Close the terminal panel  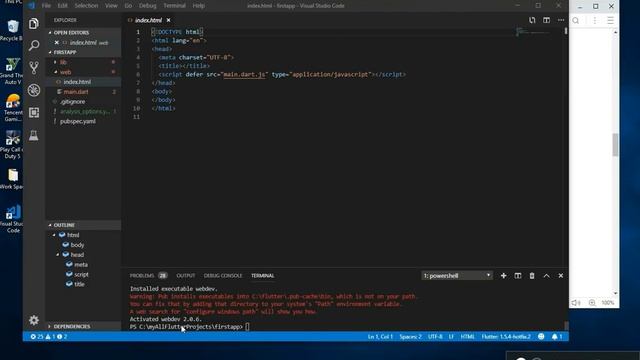560,276
